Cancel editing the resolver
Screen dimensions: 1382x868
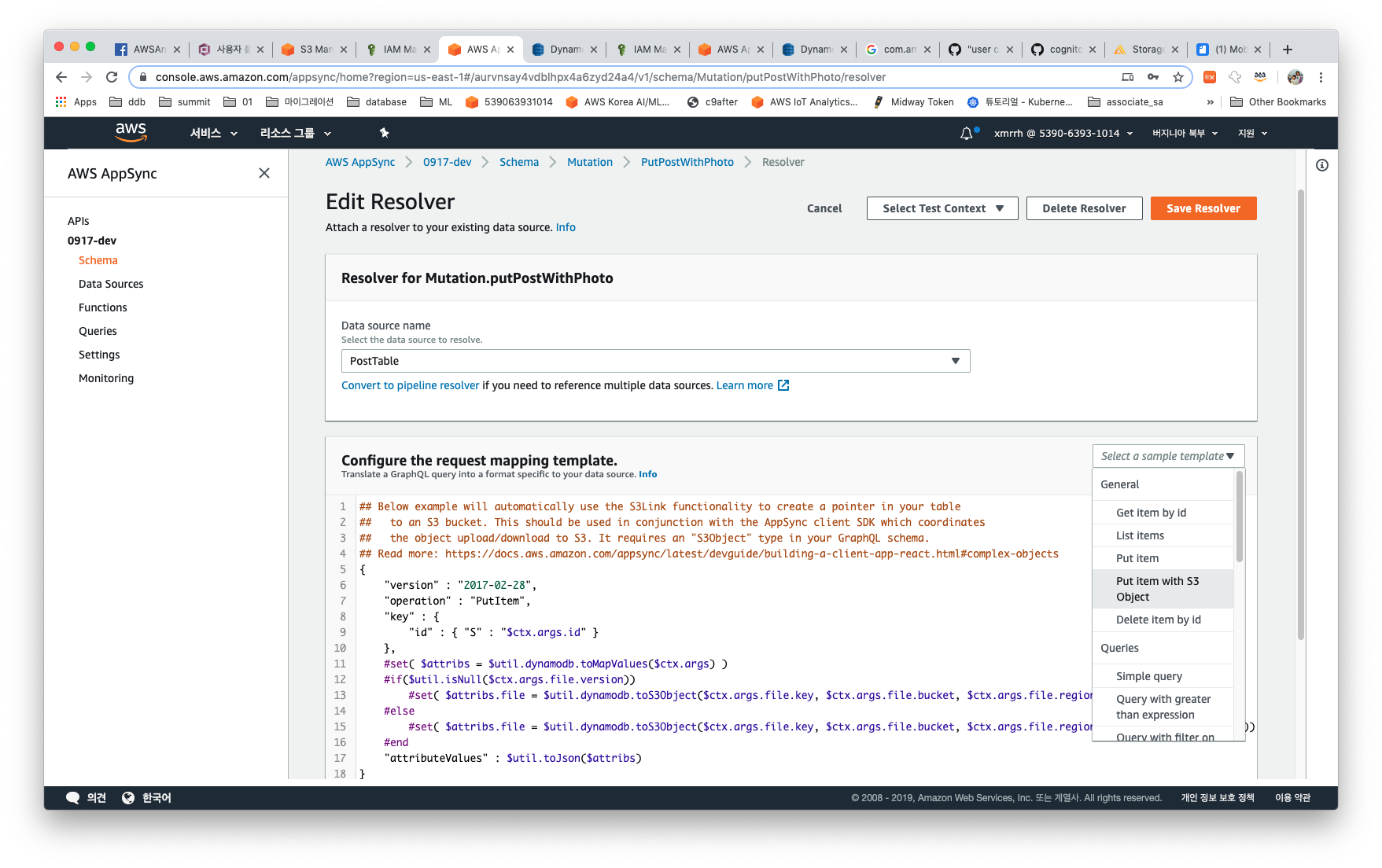pos(824,208)
